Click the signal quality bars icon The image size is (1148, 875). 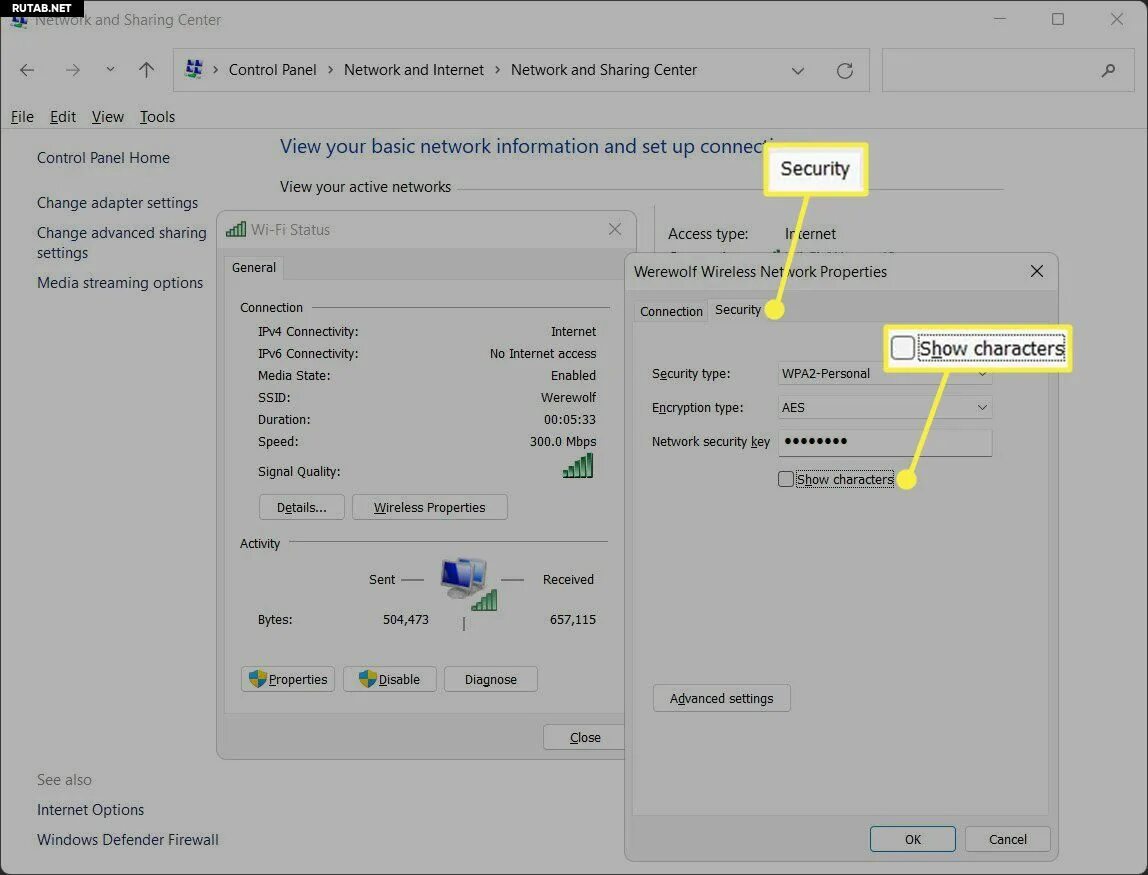coord(578,466)
